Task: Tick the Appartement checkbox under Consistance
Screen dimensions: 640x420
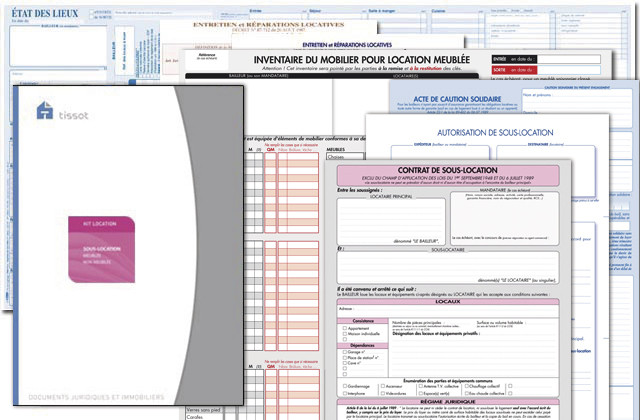Action: (x=345, y=328)
